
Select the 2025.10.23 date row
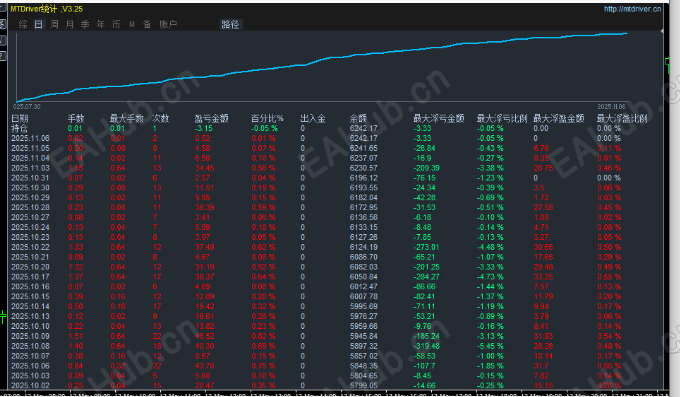point(30,237)
